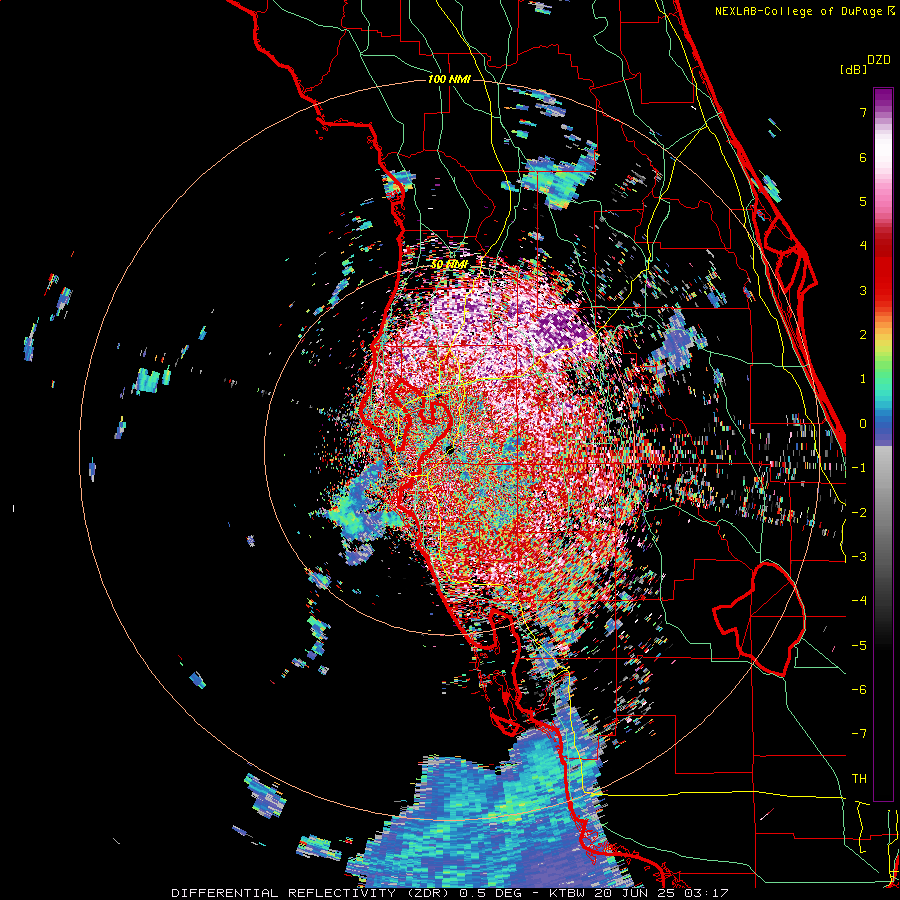The height and width of the screenshot is (900, 900).
Task: Select the -1 dB scale value
Action: tap(859, 468)
